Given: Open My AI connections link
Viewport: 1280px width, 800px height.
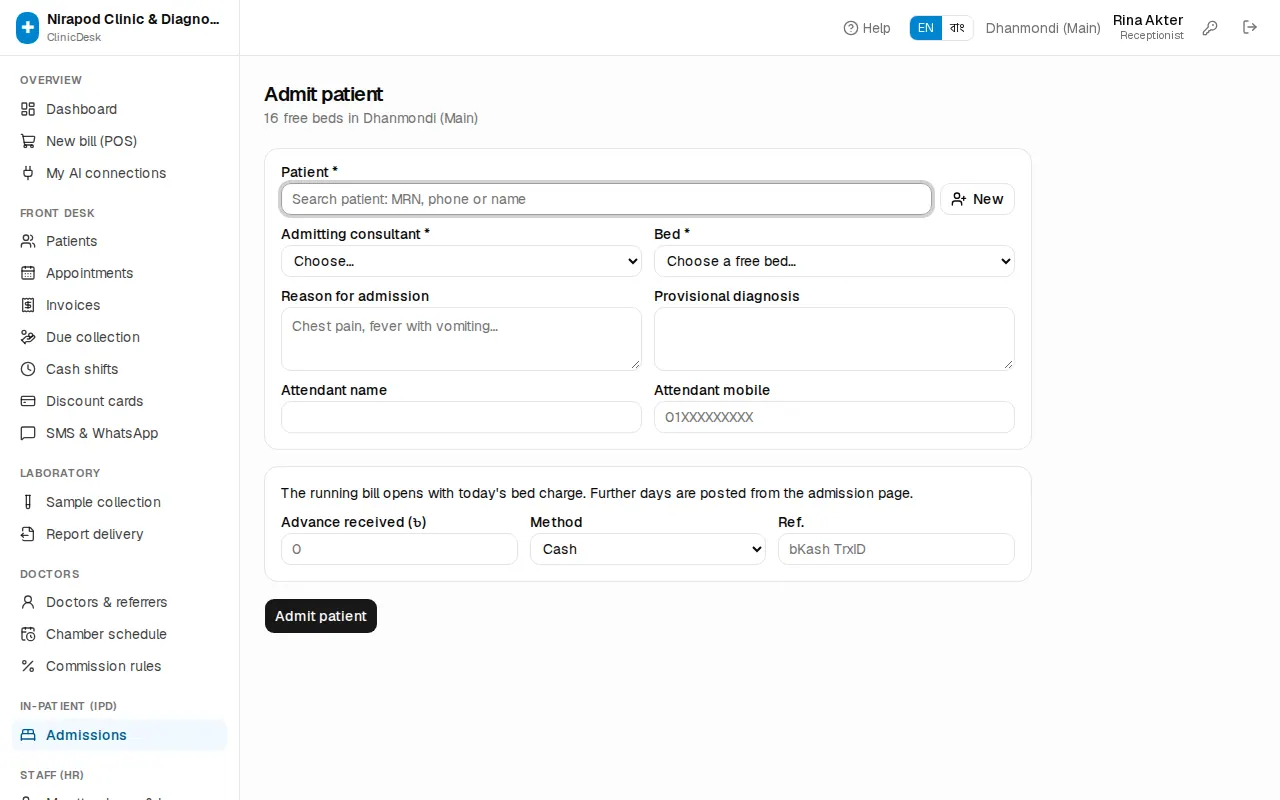Looking at the screenshot, I should pos(120,173).
